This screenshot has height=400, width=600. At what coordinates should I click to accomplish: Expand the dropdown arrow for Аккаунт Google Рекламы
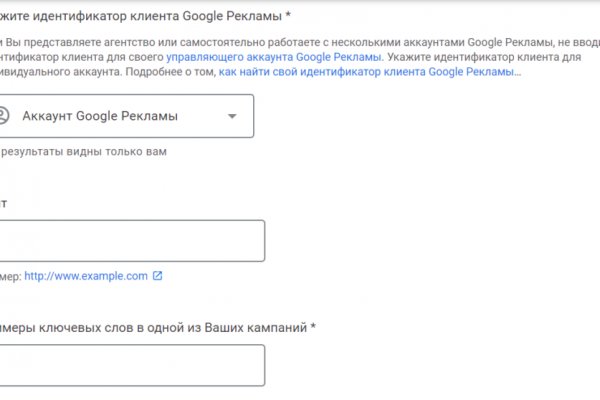pyautogui.click(x=232, y=116)
